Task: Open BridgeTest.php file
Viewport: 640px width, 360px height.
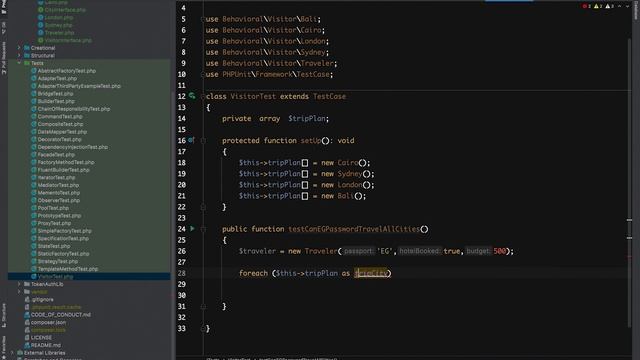Action: point(56,93)
